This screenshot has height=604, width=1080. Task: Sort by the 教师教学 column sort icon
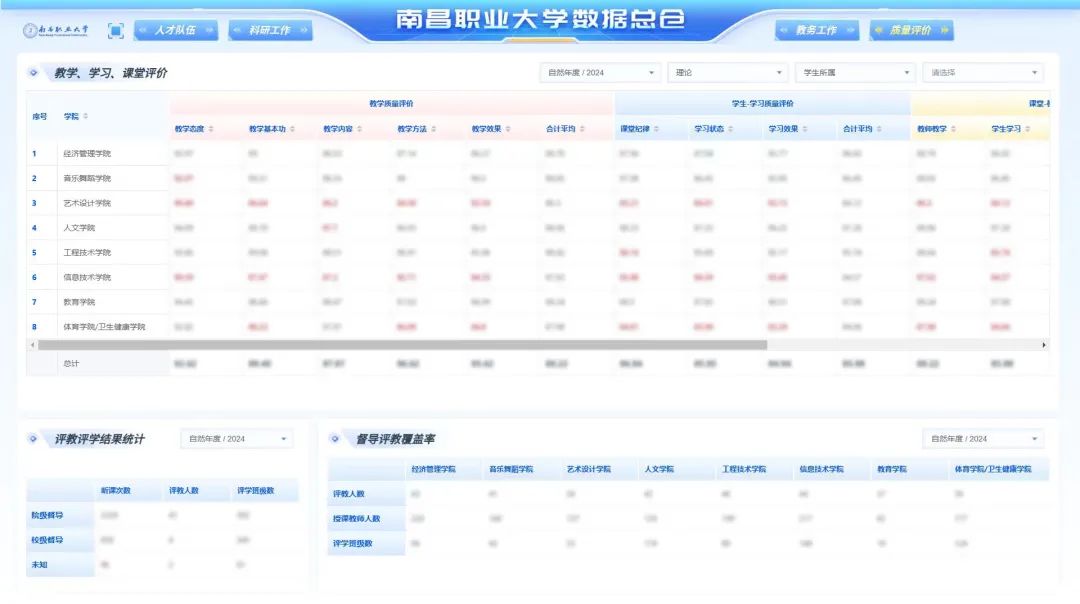pyautogui.click(x=954, y=129)
